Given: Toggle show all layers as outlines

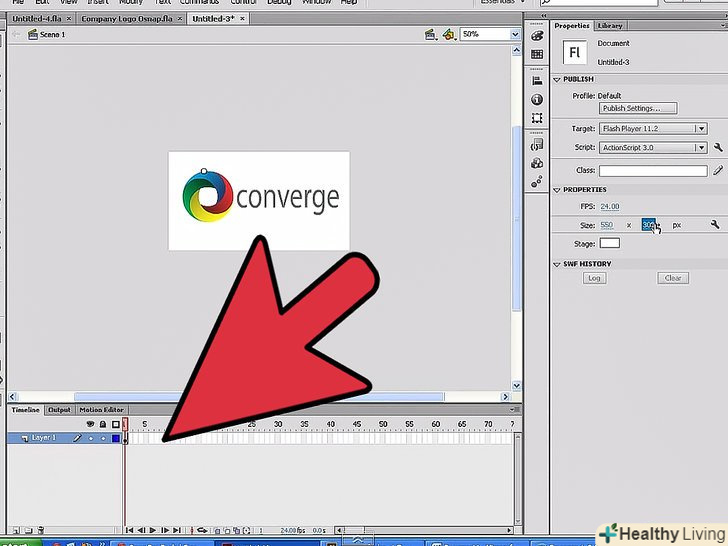Looking at the screenshot, I should [115, 424].
